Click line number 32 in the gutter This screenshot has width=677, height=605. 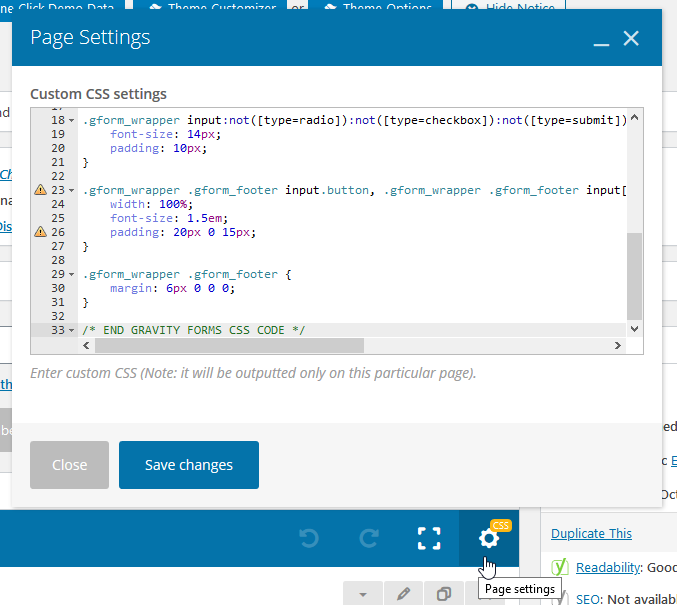pyautogui.click(x=58, y=316)
